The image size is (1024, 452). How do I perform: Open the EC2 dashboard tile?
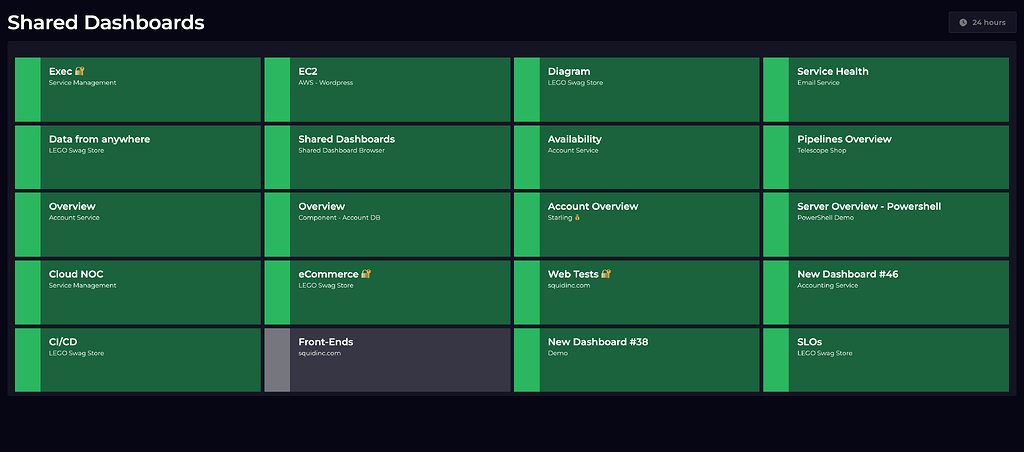click(387, 89)
